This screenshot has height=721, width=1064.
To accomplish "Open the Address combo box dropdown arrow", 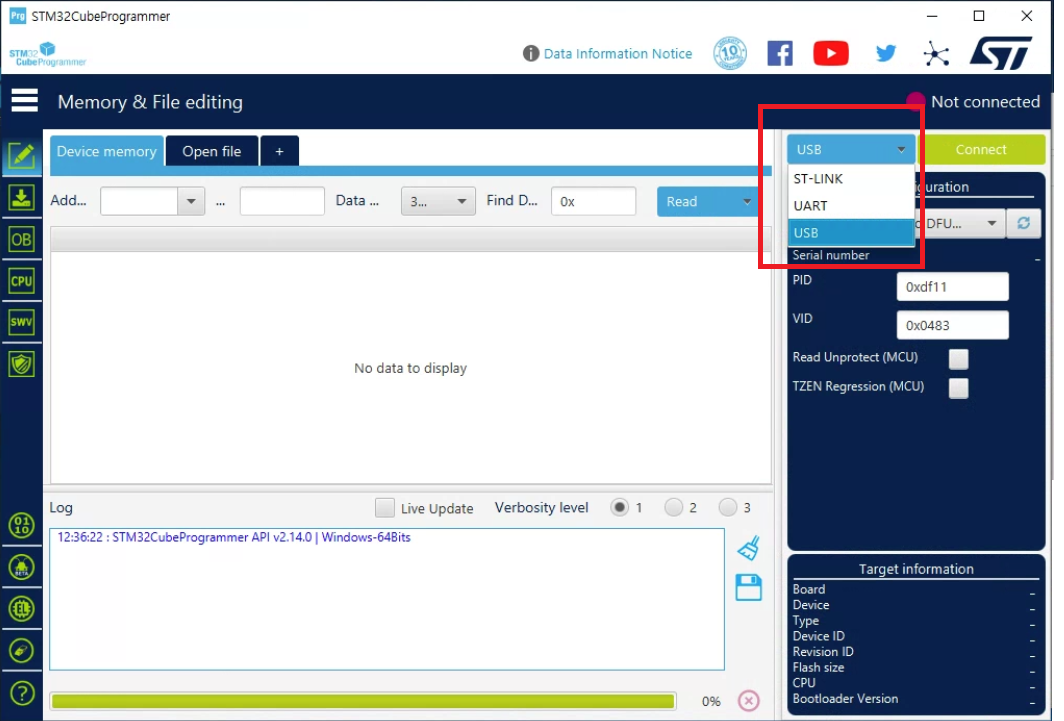I will click(191, 201).
